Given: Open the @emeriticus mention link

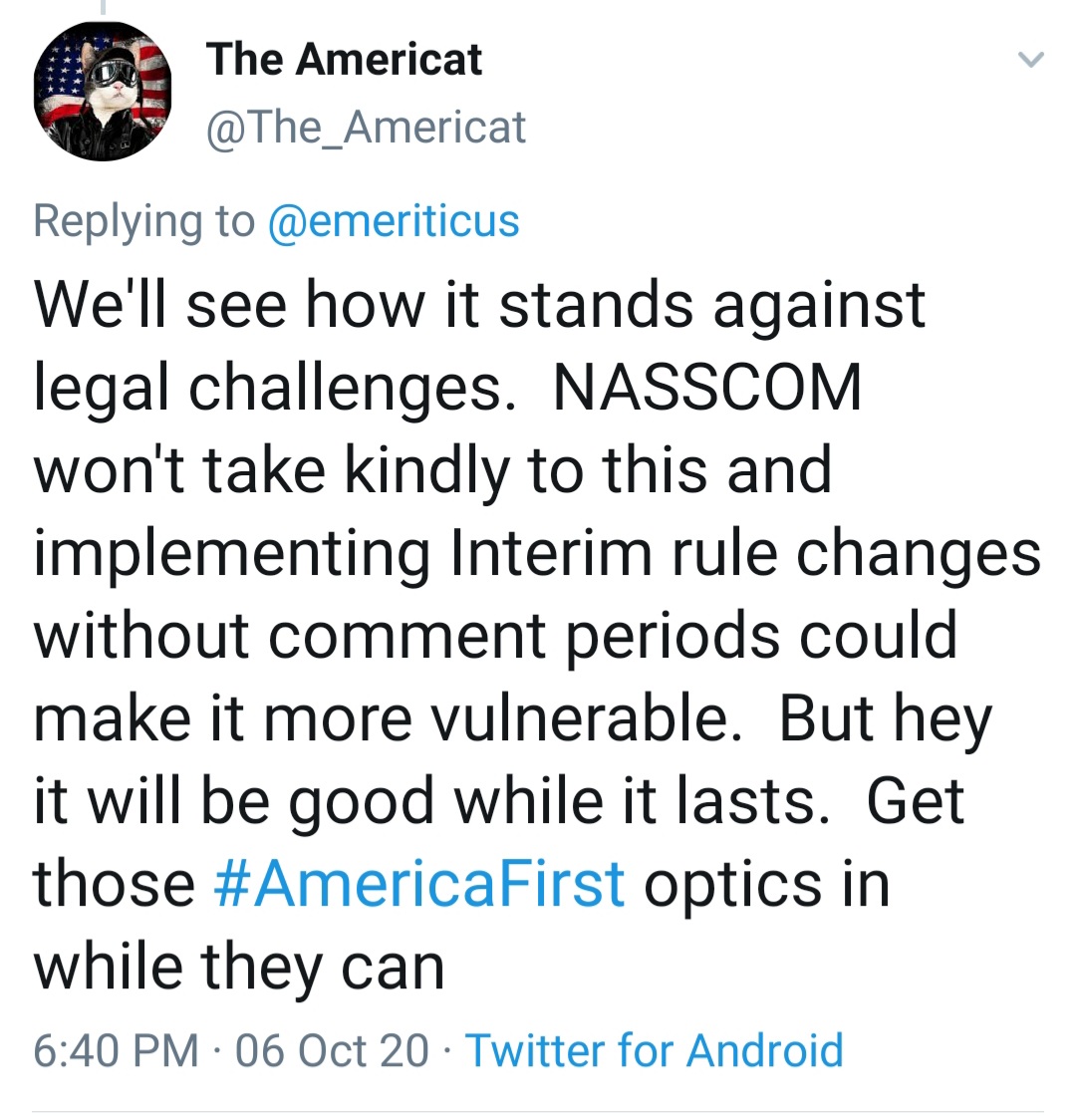Looking at the screenshot, I should click(394, 220).
